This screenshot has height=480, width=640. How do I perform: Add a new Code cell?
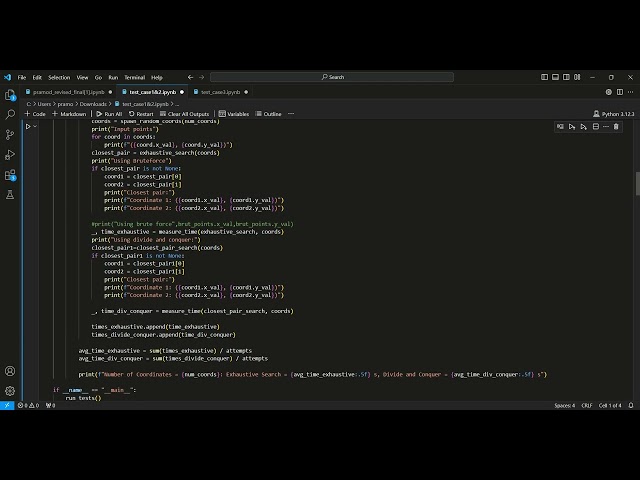35,114
